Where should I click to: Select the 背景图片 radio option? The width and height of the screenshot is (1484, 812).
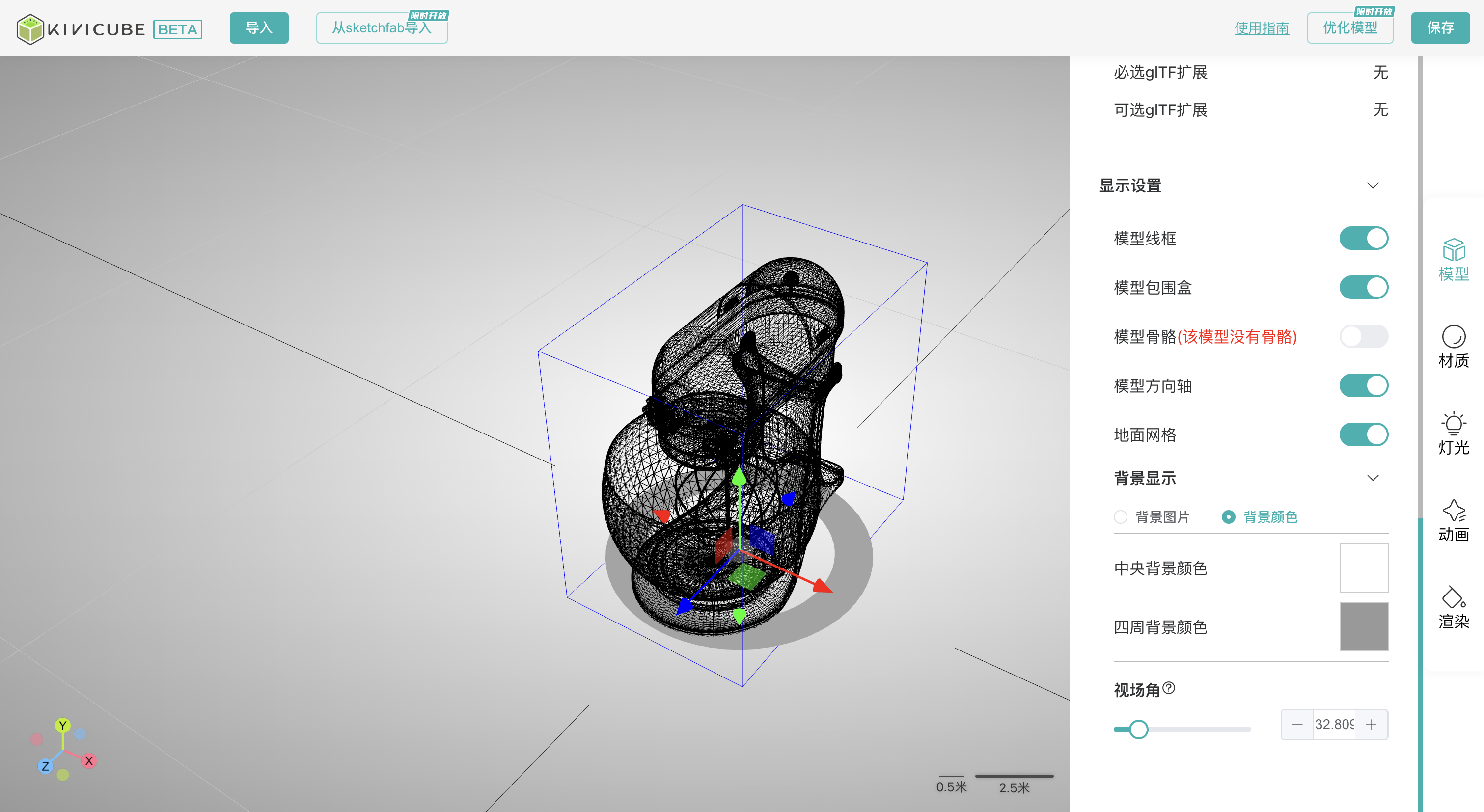point(1121,516)
